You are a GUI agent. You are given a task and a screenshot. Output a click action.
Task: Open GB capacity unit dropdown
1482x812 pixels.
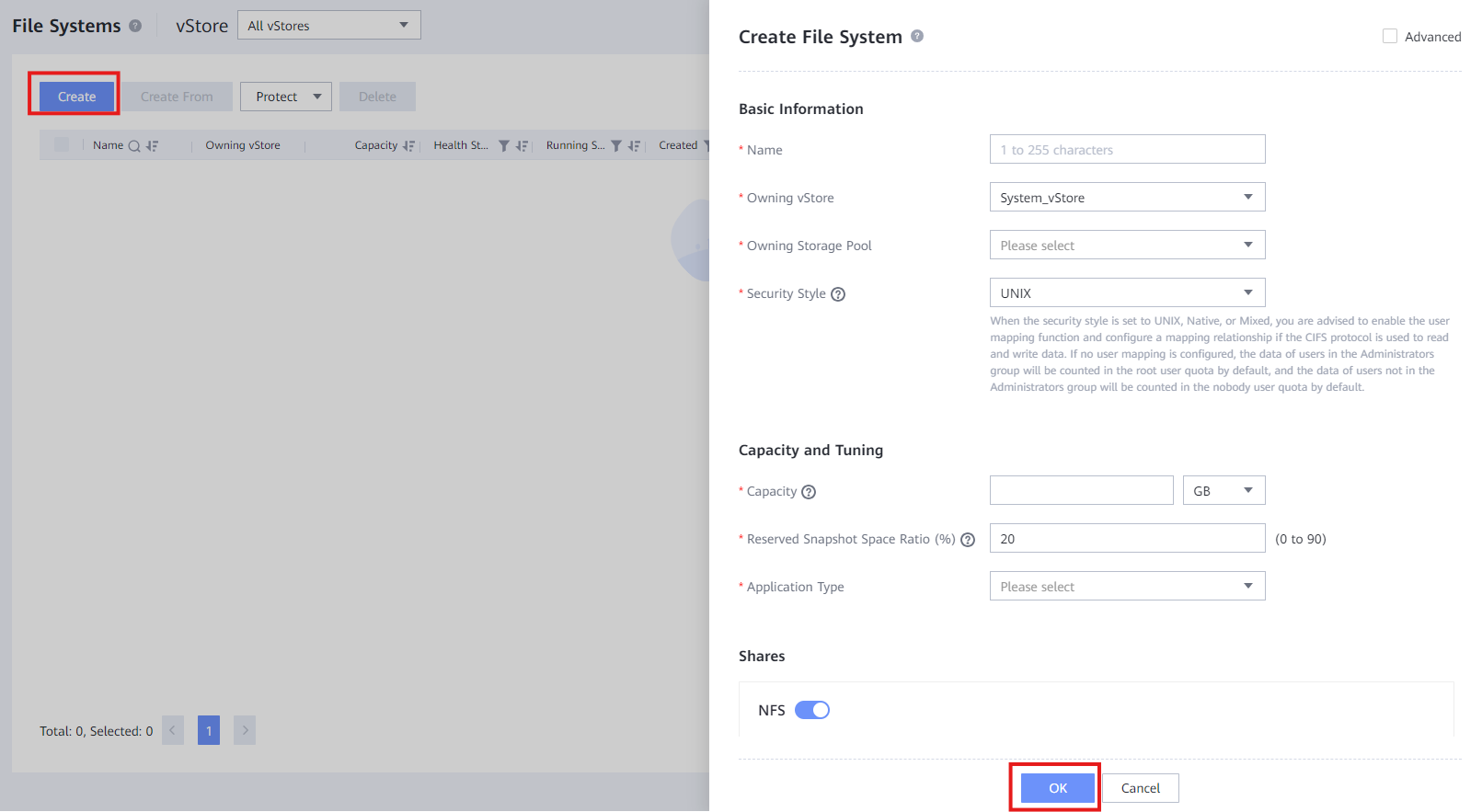tap(1224, 490)
